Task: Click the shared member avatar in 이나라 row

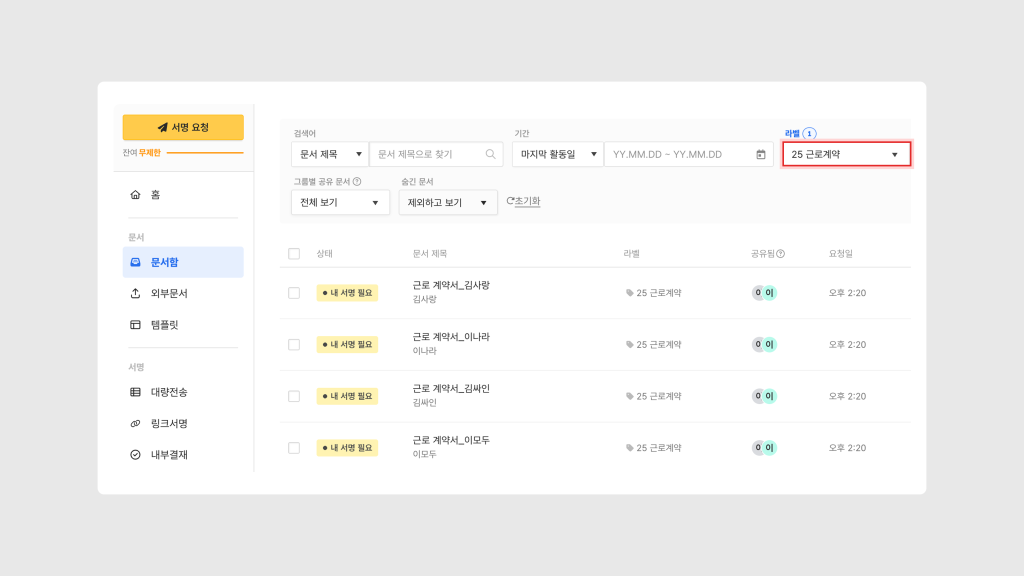Action: [764, 344]
